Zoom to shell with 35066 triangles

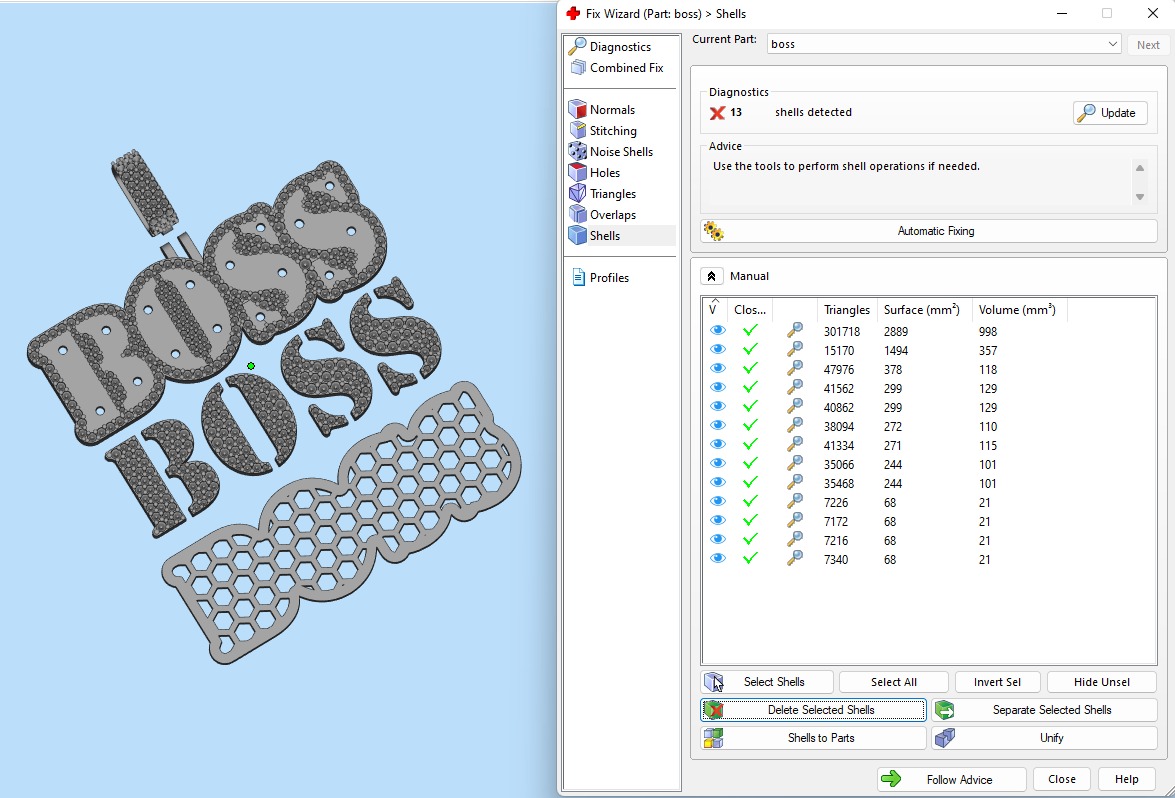coord(795,463)
